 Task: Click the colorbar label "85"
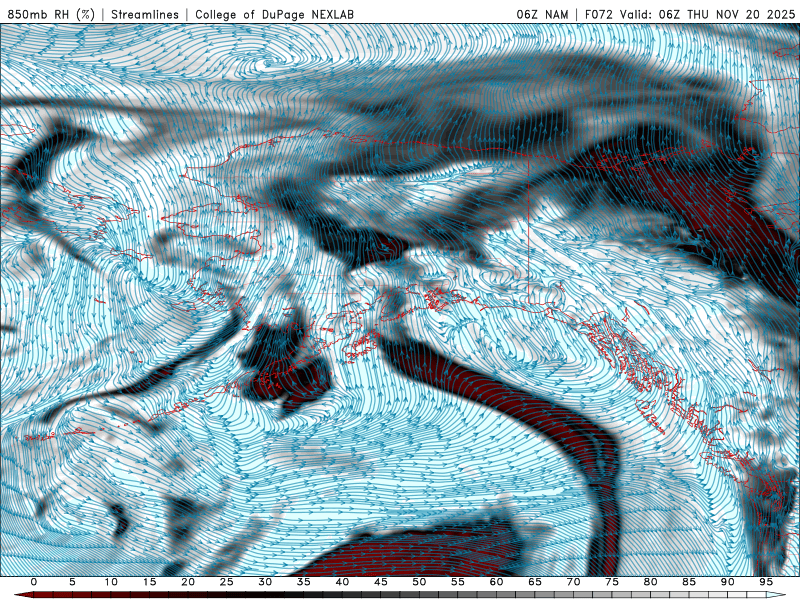[688, 582]
